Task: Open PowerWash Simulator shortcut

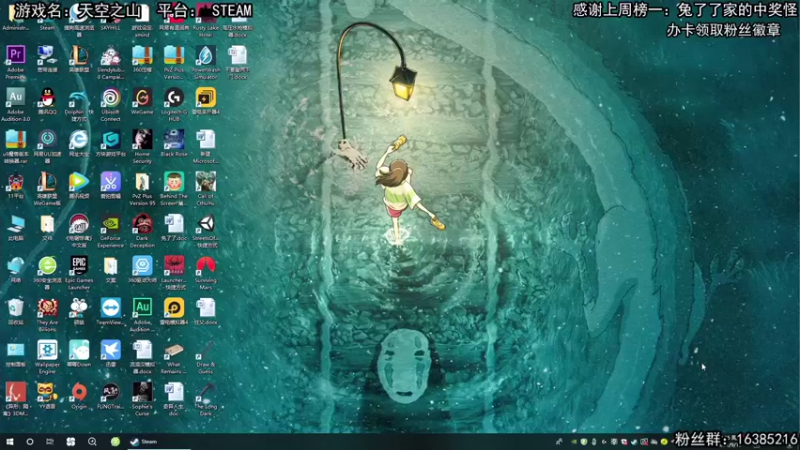Action: [x=206, y=55]
